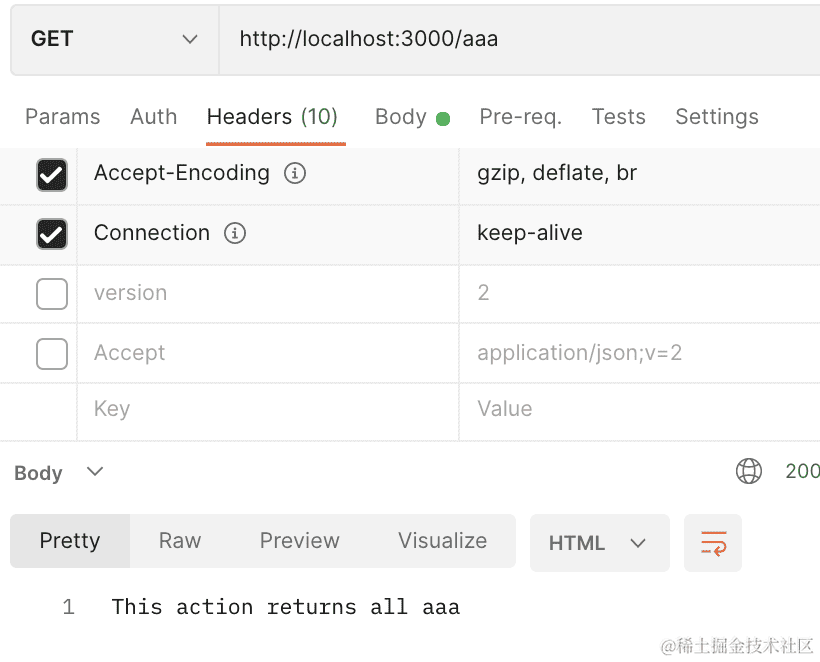Enable the Accept header checkbox
This screenshot has width=820, height=662.
pos(52,354)
